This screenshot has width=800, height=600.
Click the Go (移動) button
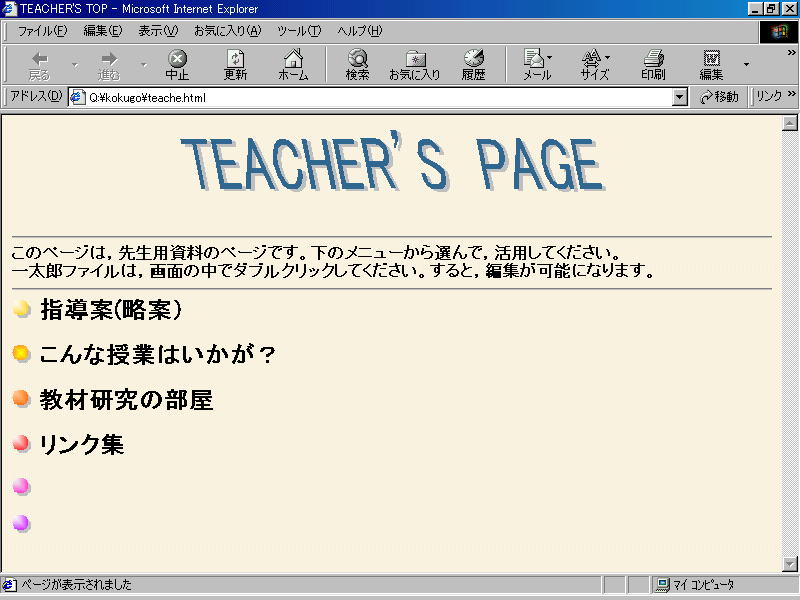[719, 97]
